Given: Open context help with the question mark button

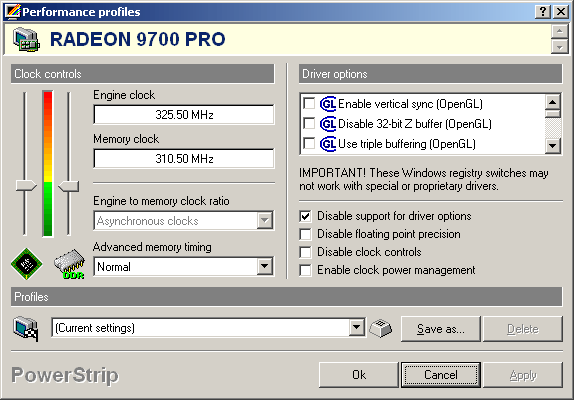Looking at the screenshot, I should coord(543,12).
